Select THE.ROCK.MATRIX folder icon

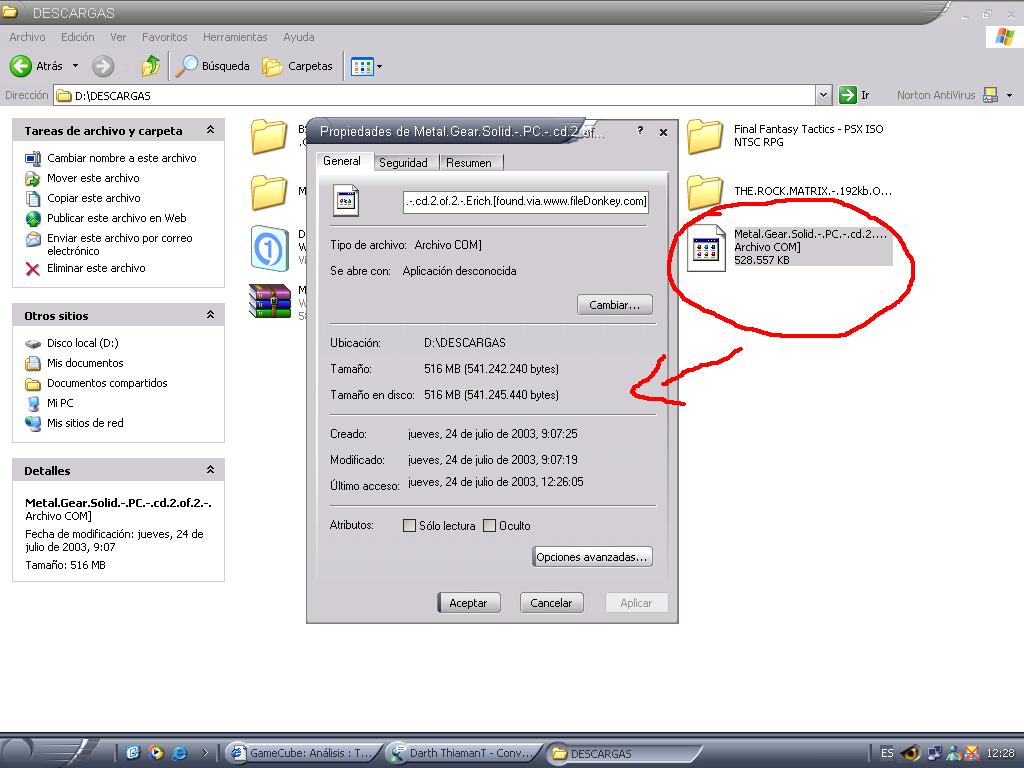point(705,192)
